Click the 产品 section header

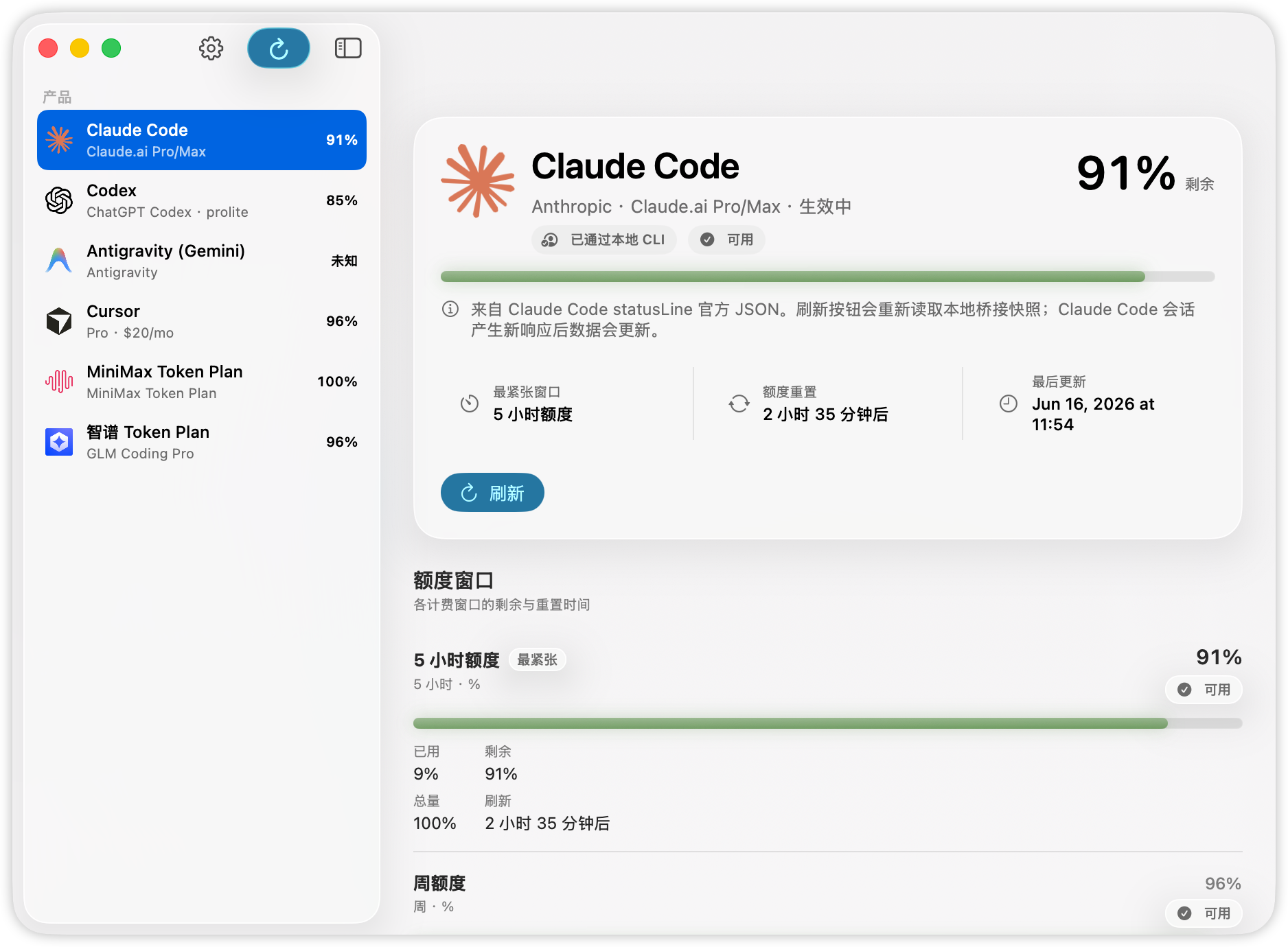click(57, 97)
